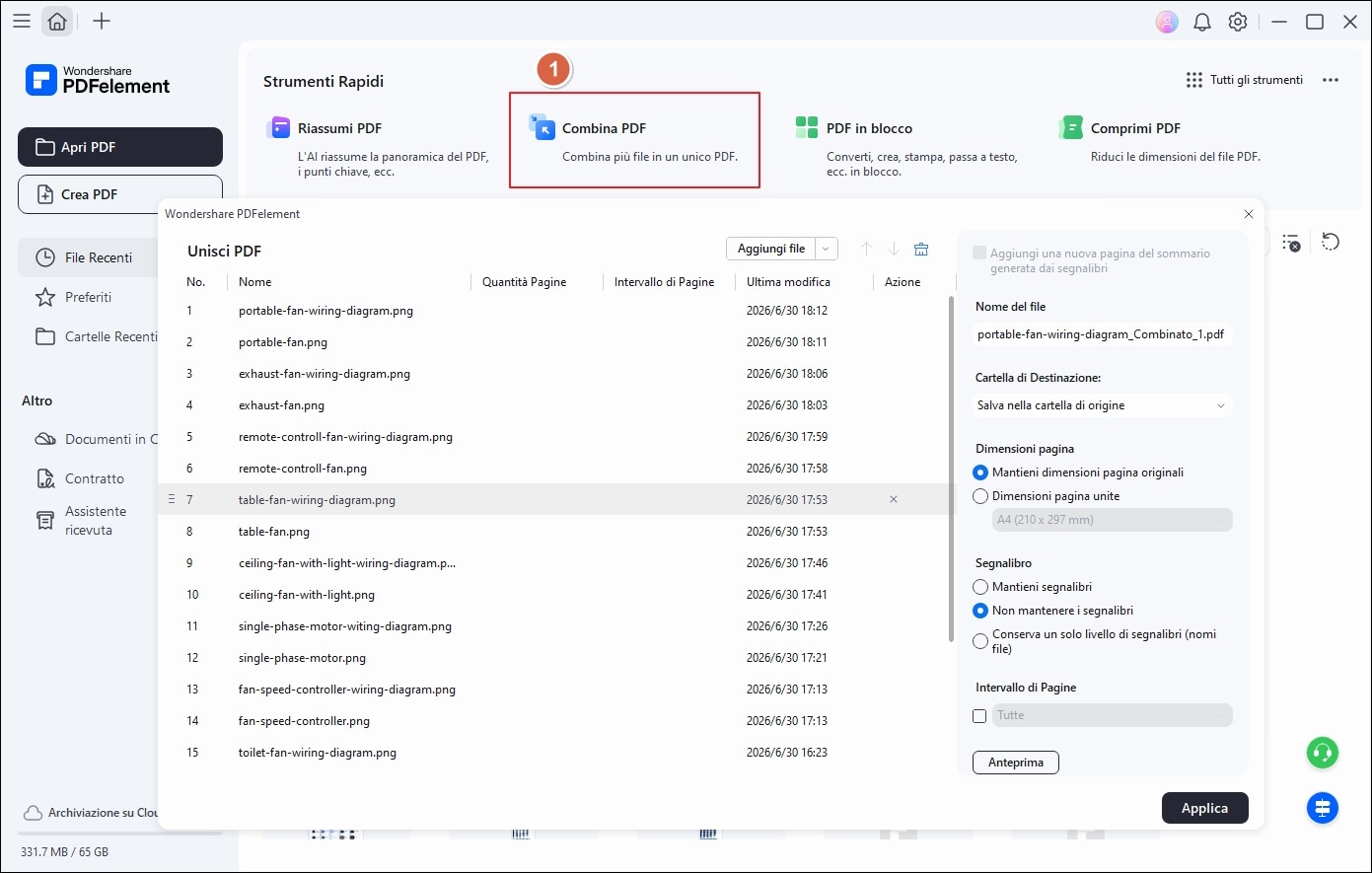Move selected file down with arrow icon
Image resolution: width=1372 pixels, height=873 pixels.
[894, 250]
